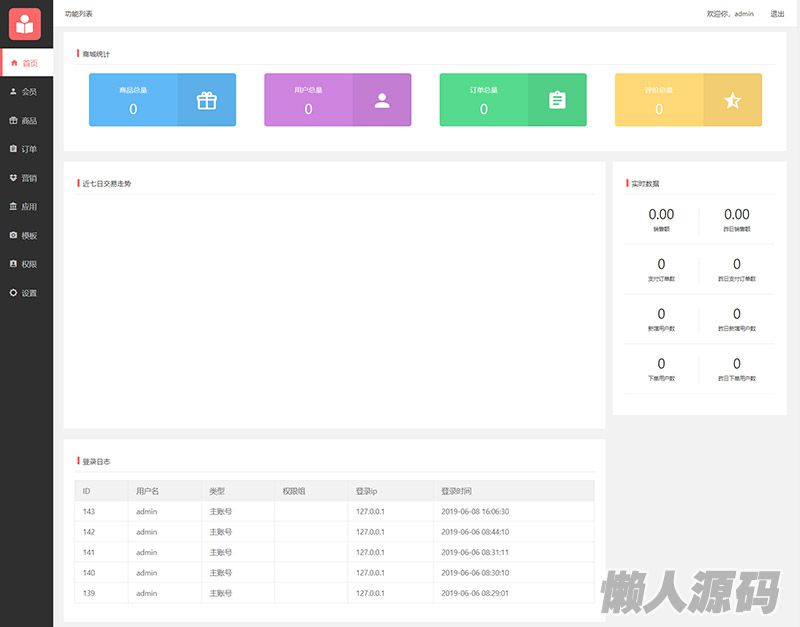
Task: Click the star icon on 评价总量 card
Action: click(732, 100)
